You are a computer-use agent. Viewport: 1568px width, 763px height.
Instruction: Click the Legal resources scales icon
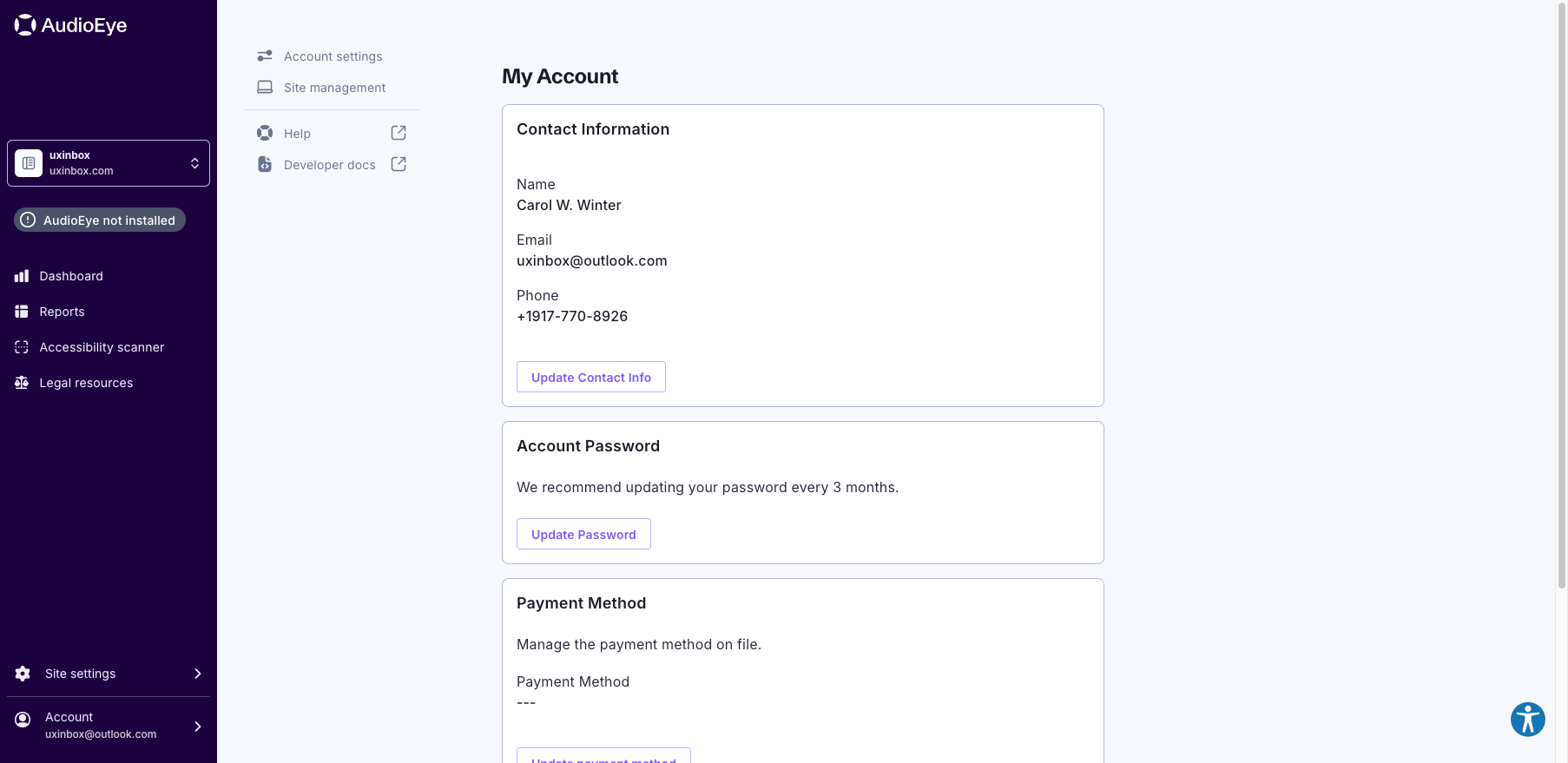point(22,383)
